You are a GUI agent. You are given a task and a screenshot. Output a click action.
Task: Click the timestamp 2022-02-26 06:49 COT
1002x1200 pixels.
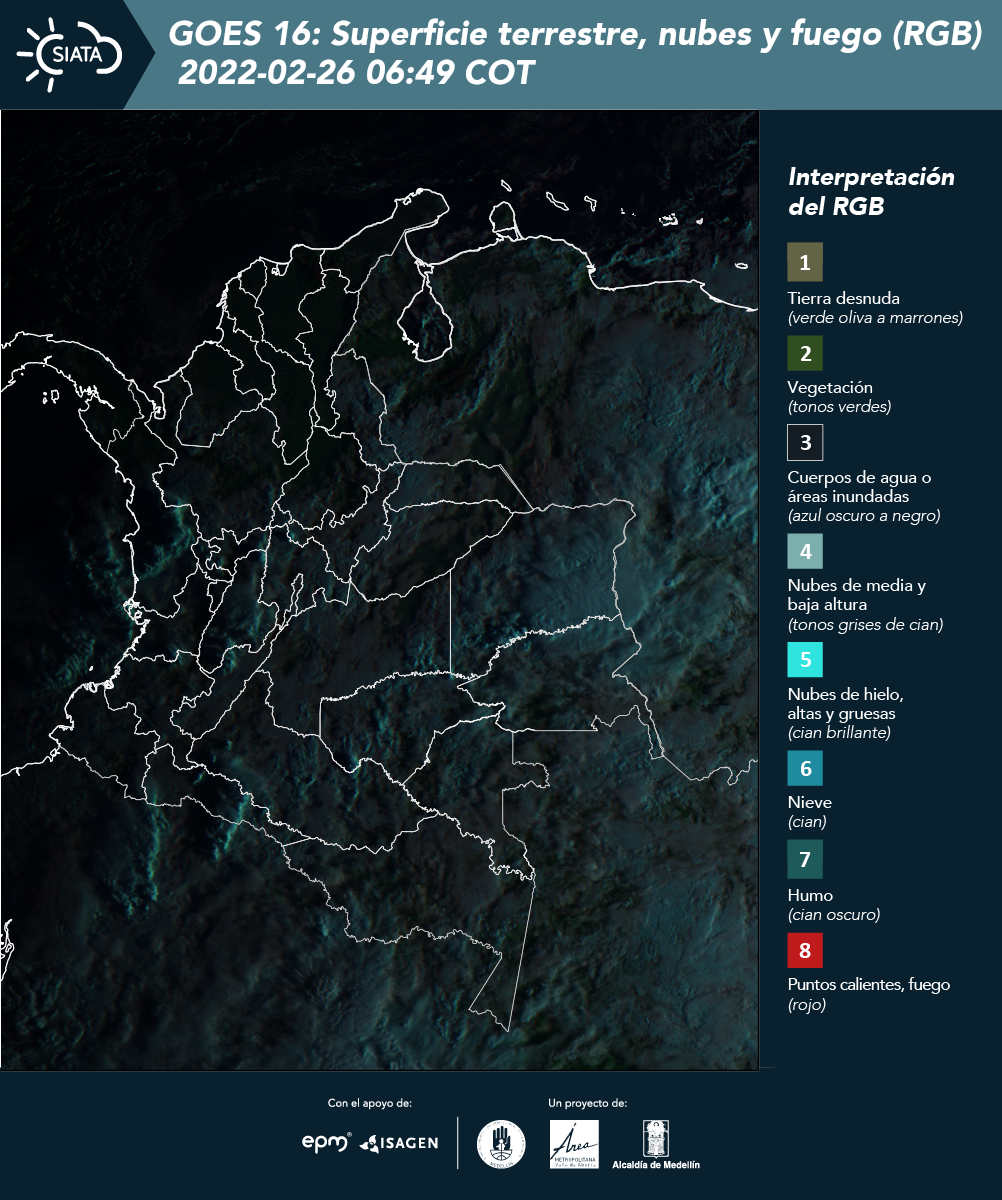click(356, 74)
